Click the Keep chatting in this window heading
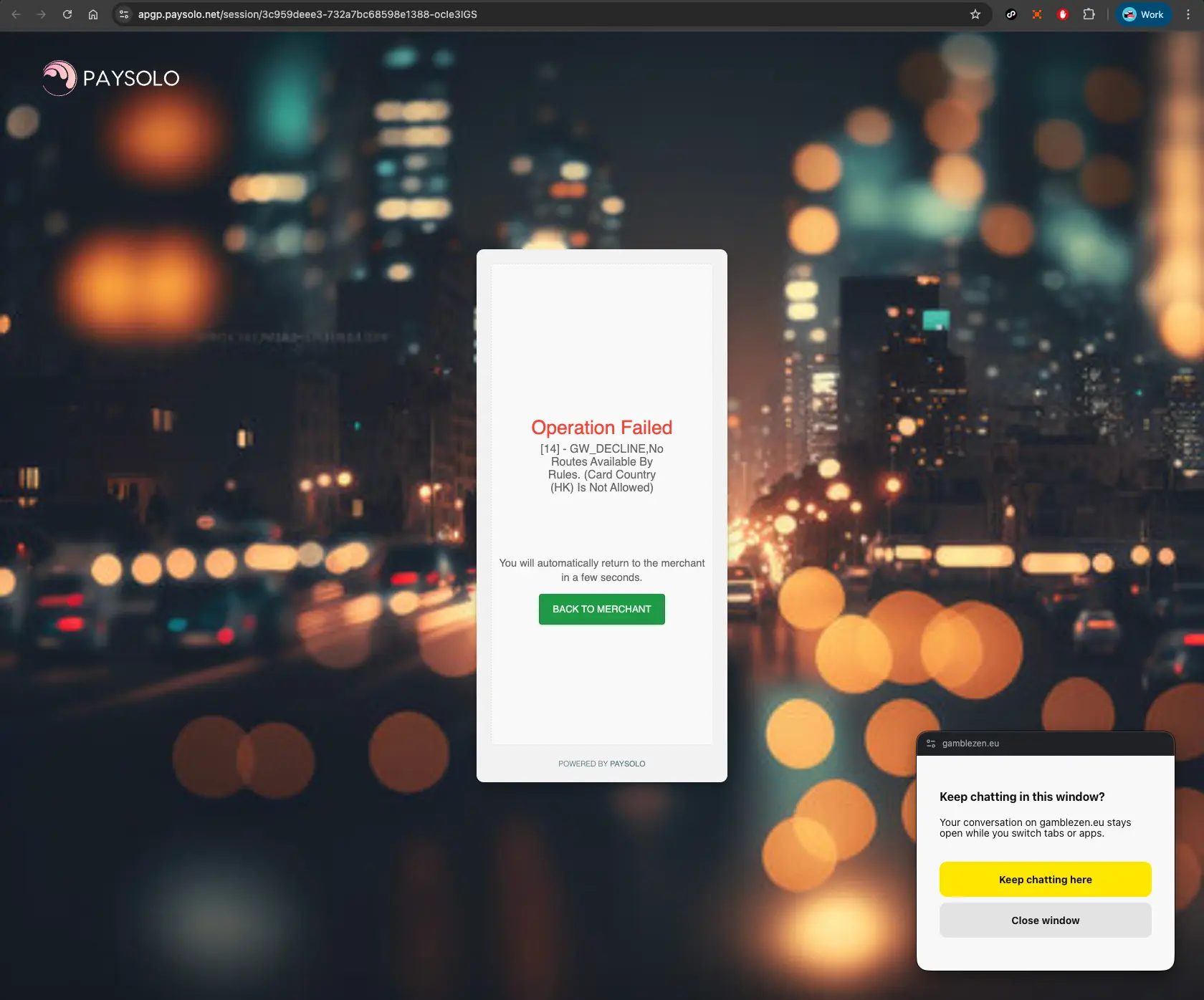Image resolution: width=1204 pixels, height=1000 pixels. coord(1022,797)
